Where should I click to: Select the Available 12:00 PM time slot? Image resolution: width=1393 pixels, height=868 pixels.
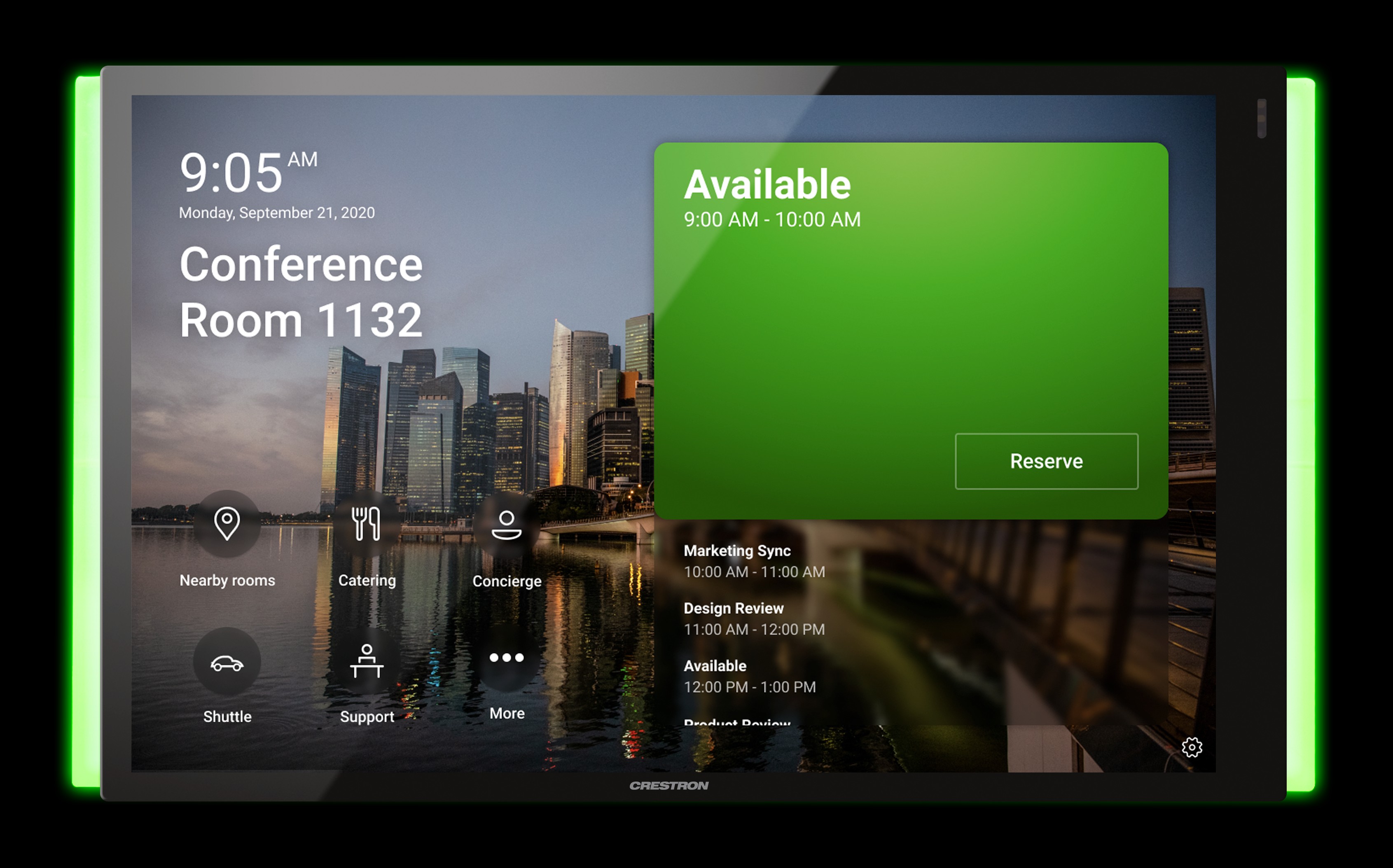[749, 676]
